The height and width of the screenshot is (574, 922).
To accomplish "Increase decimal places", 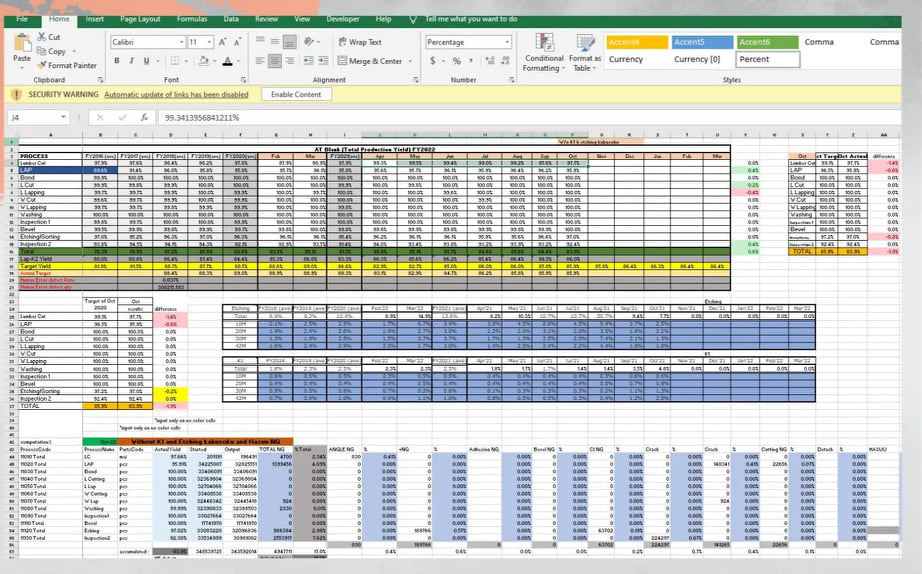I will coord(489,61).
